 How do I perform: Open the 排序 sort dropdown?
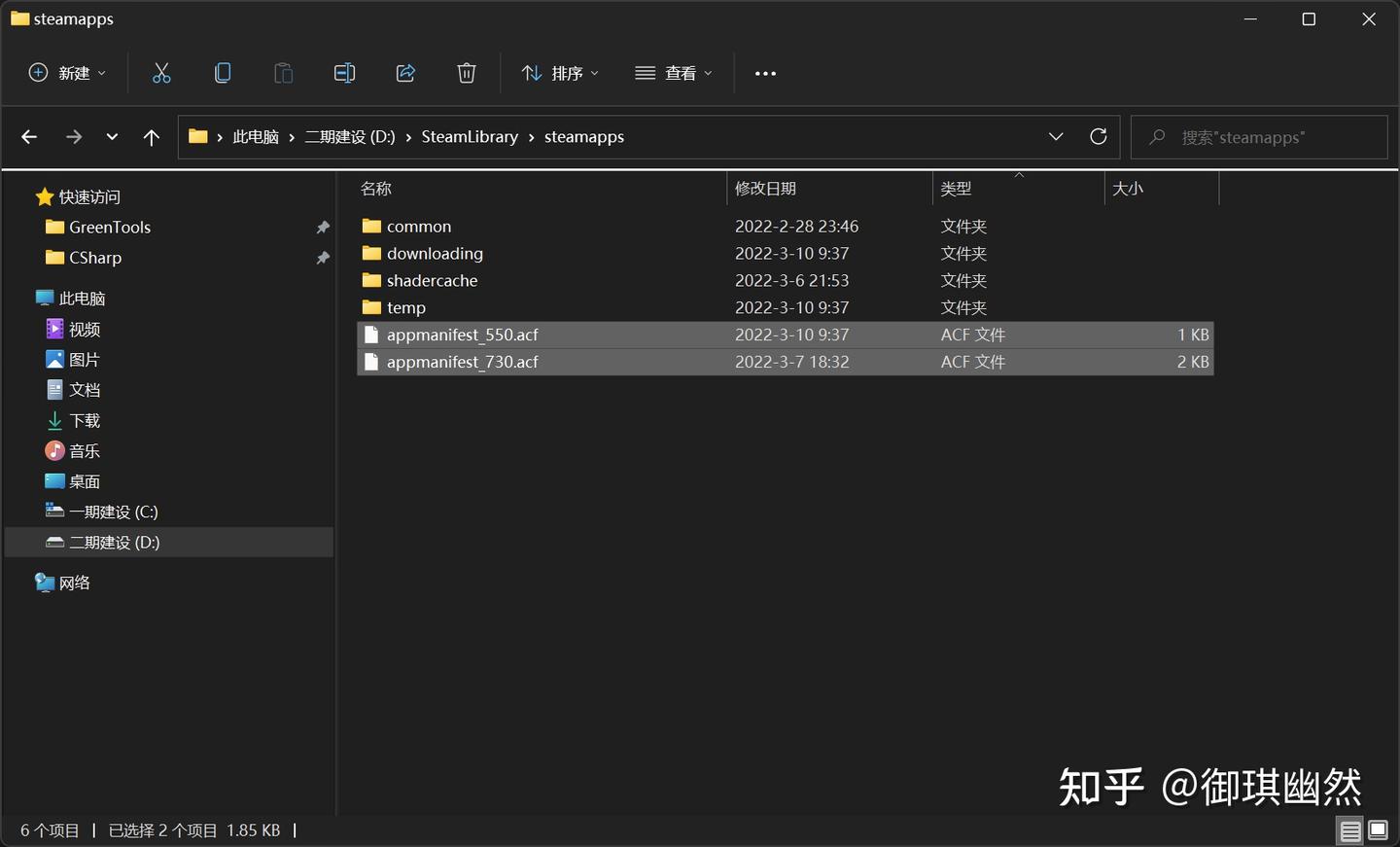pyautogui.click(x=560, y=73)
